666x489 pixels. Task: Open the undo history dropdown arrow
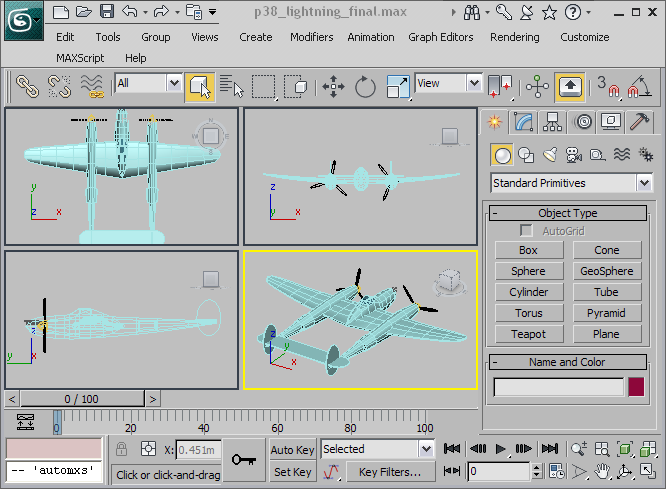pyautogui.click(x=145, y=12)
